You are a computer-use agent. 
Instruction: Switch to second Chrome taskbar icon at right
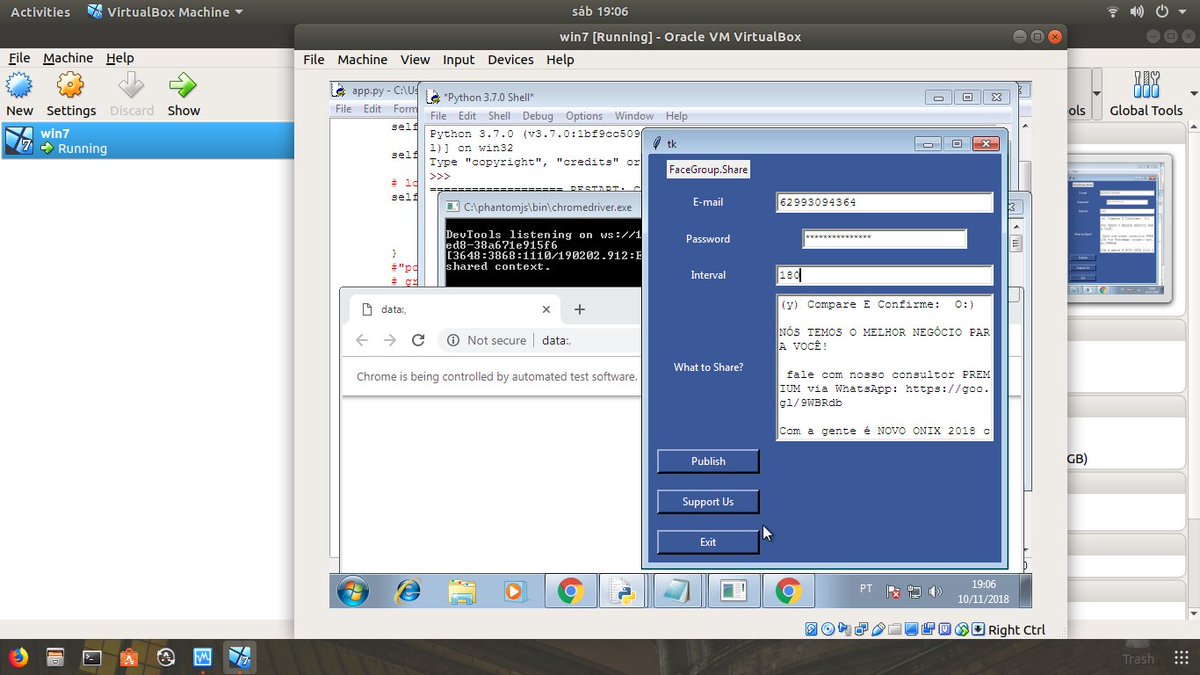click(788, 591)
